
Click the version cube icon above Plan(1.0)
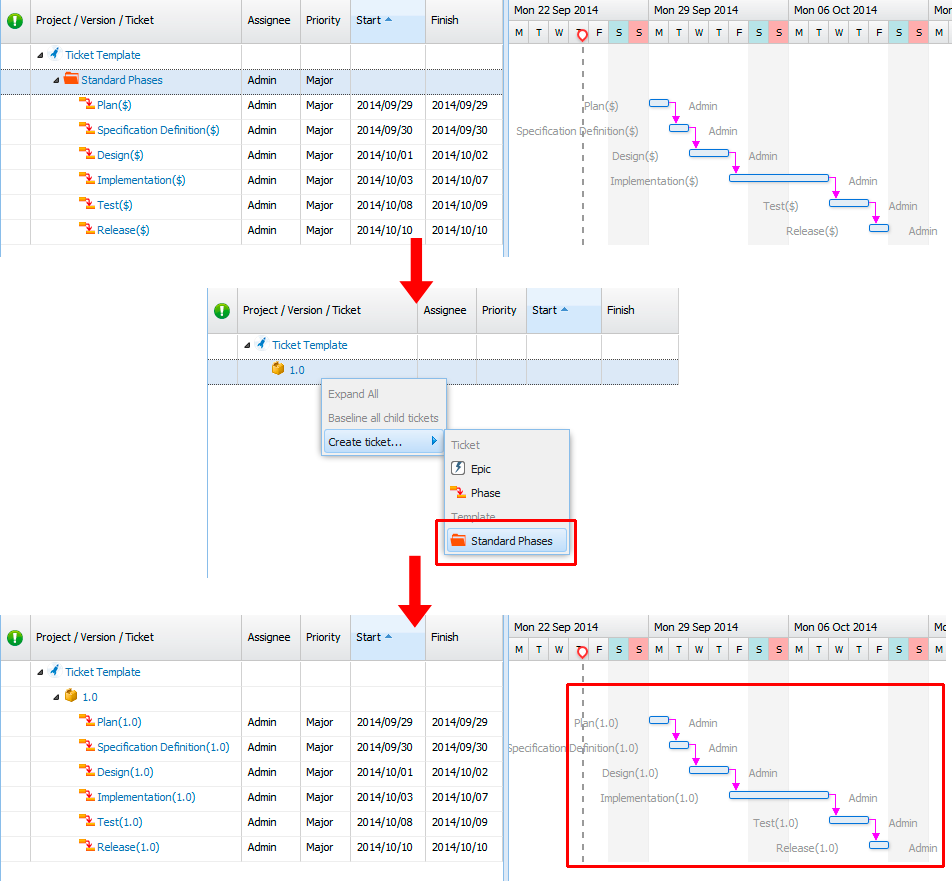(x=71, y=696)
